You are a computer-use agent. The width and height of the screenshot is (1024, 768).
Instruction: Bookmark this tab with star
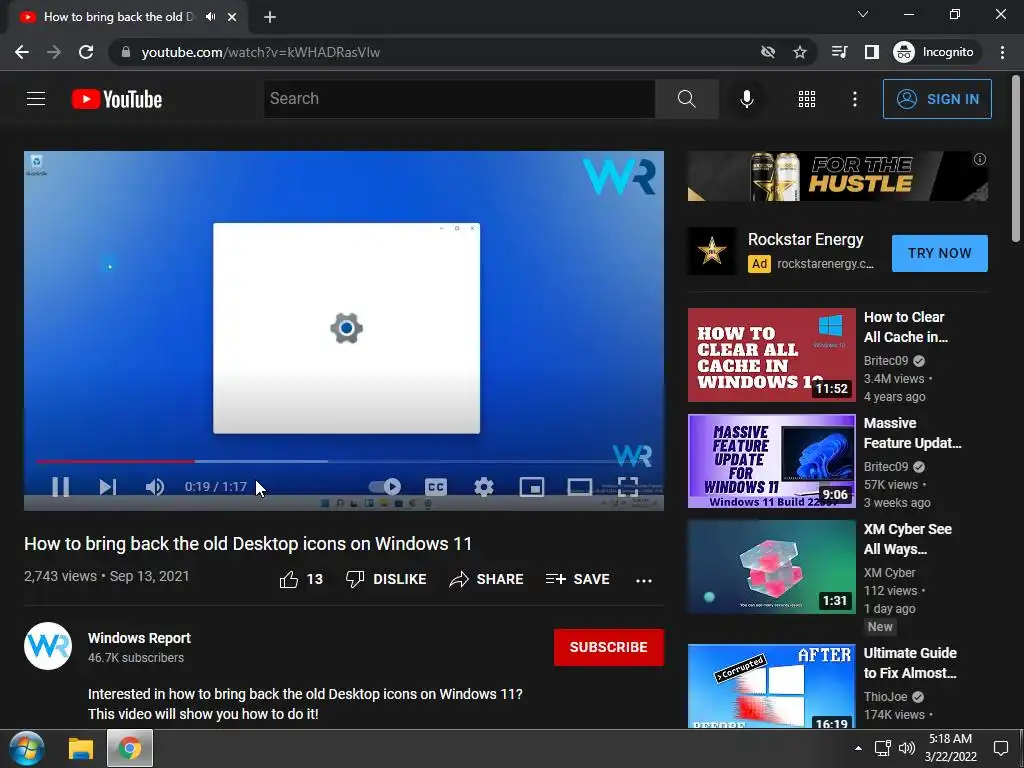[x=800, y=52]
